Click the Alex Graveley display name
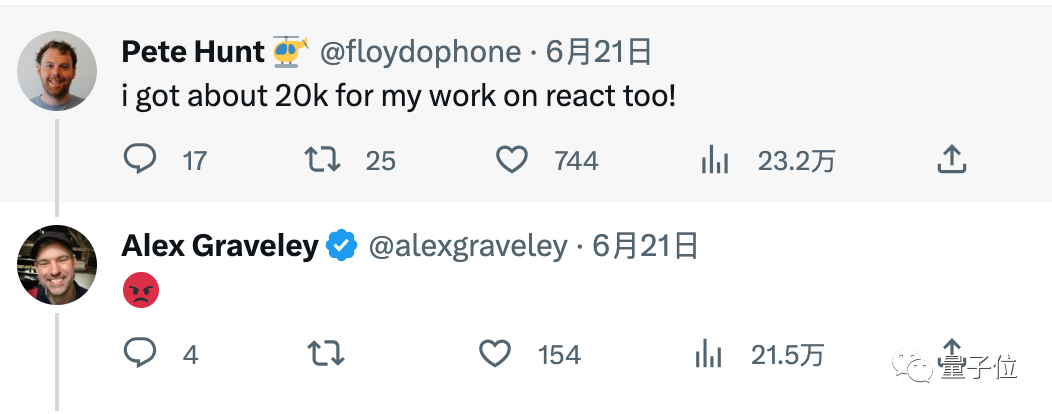This screenshot has height=414, width=1052. pyautogui.click(x=219, y=245)
